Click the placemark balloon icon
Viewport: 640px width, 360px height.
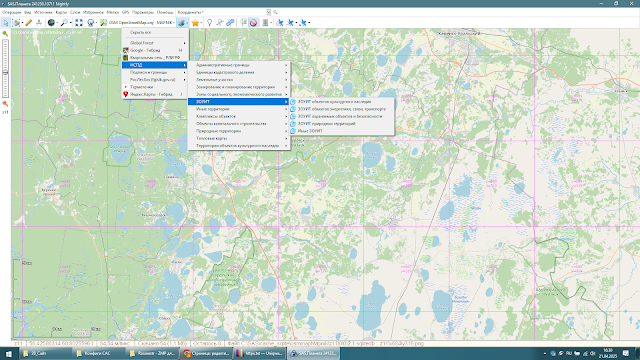click(209, 23)
